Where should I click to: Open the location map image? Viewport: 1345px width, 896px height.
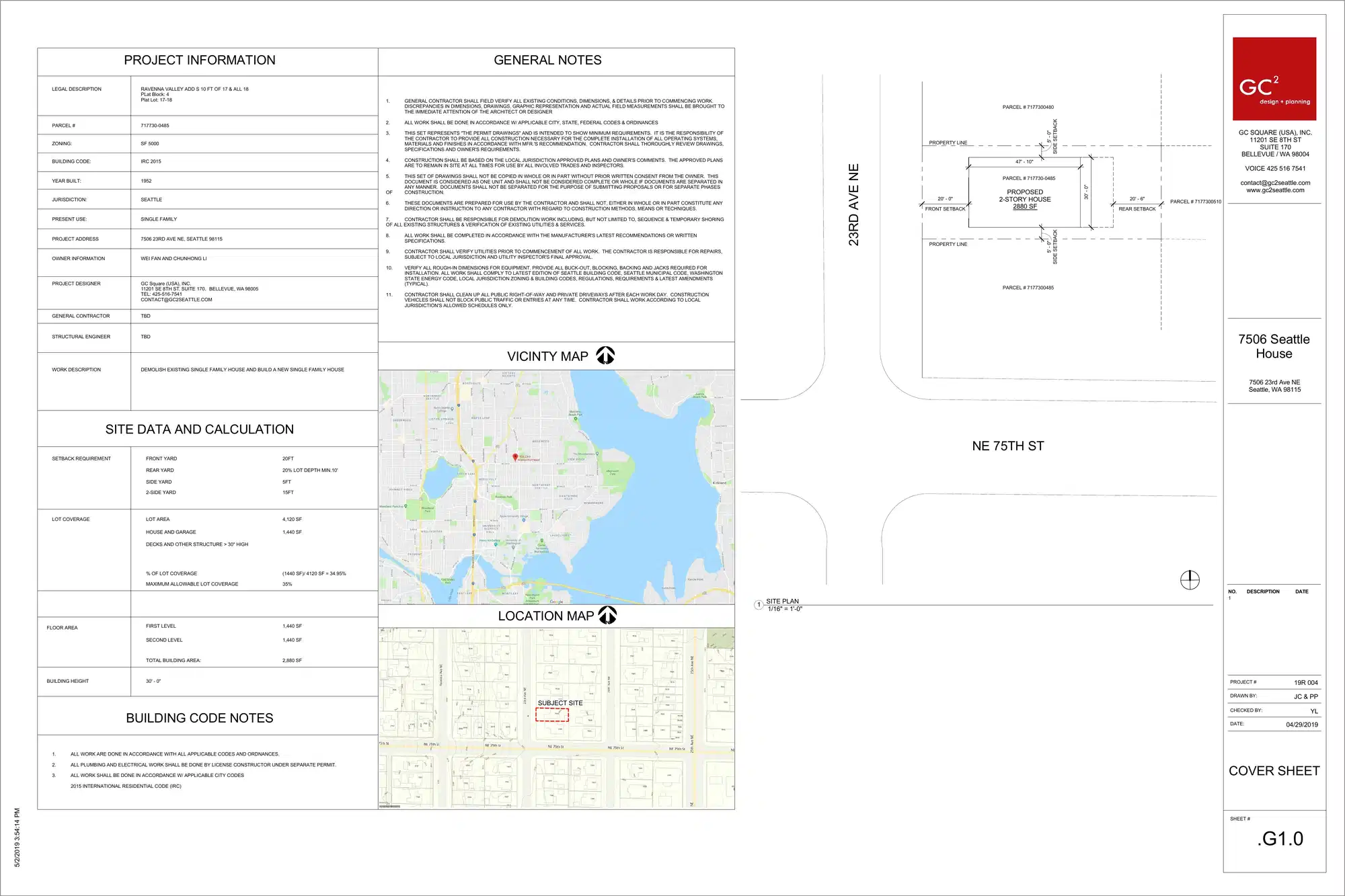tap(556, 718)
